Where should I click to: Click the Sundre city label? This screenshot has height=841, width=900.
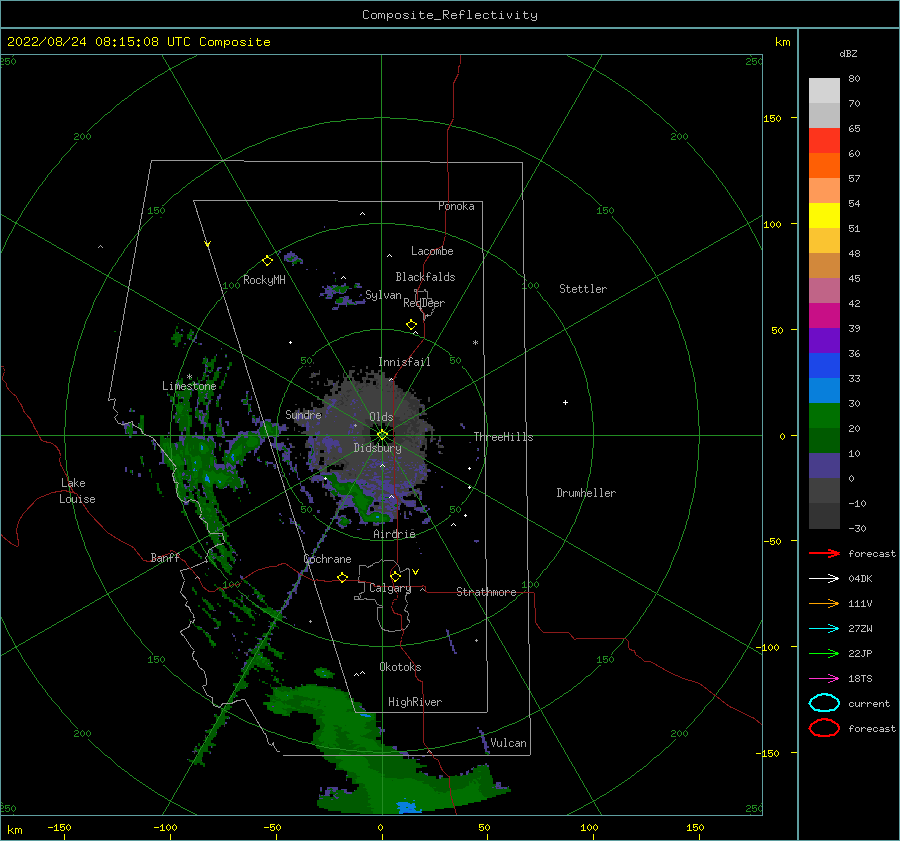[x=303, y=414]
